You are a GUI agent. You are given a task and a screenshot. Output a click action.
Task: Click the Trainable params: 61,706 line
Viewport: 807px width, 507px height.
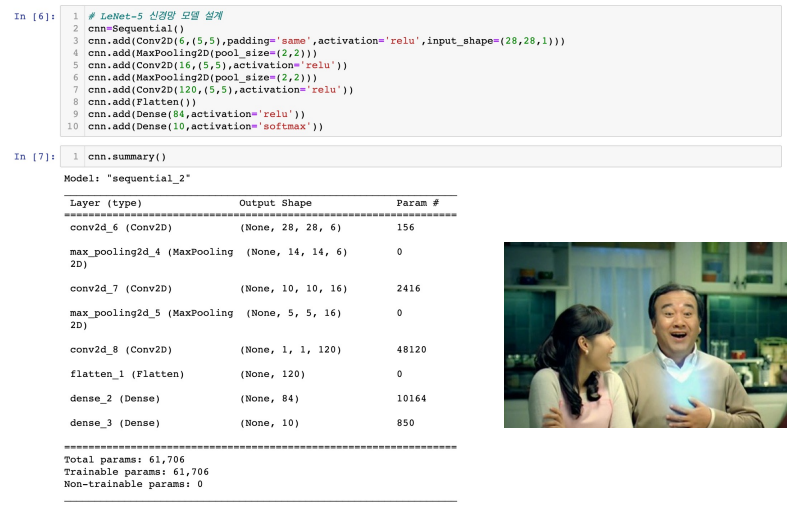[x=136, y=472]
